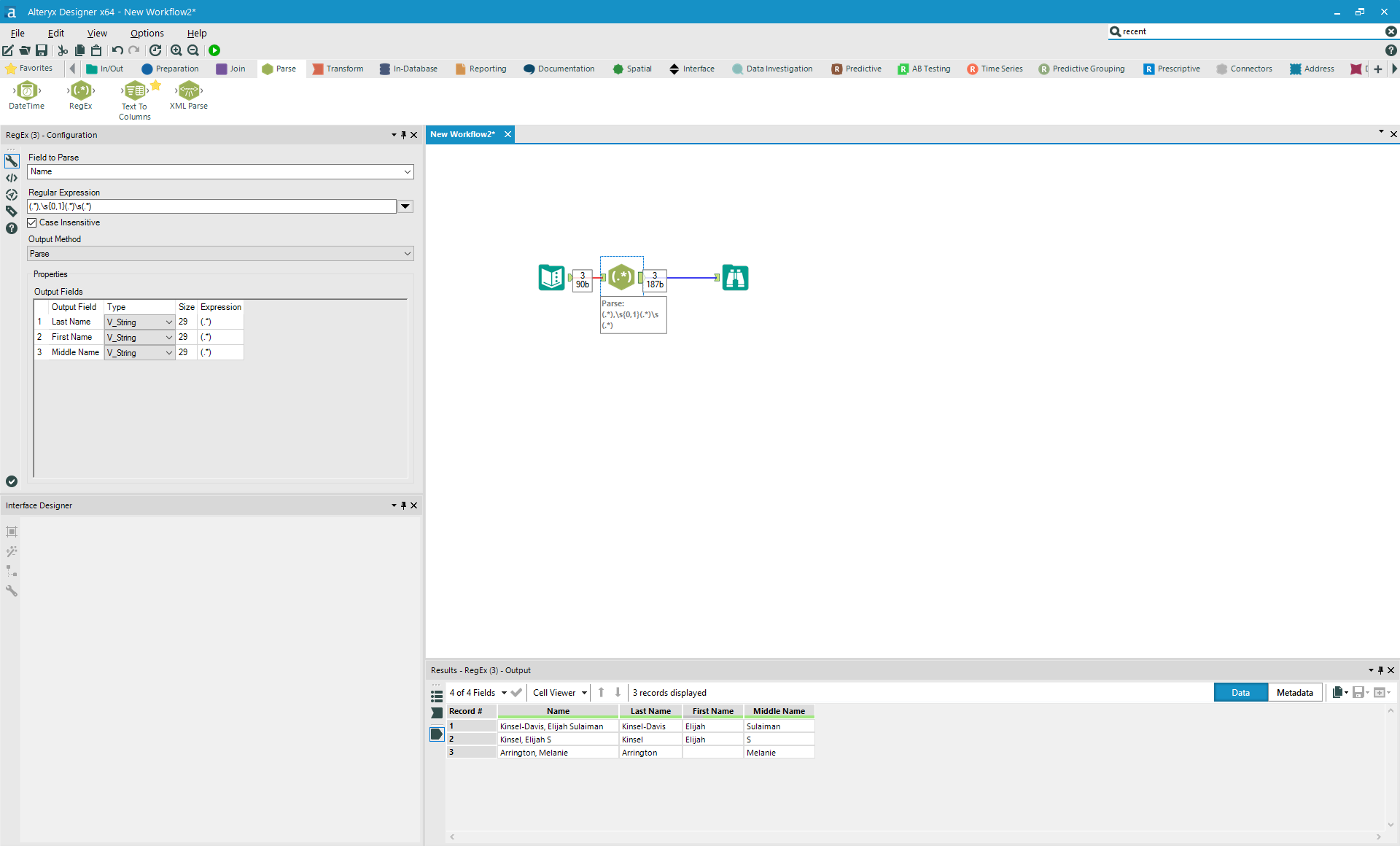Click the Regular Expression input field
This screenshot has height=846, width=1400.
click(x=211, y=206)
